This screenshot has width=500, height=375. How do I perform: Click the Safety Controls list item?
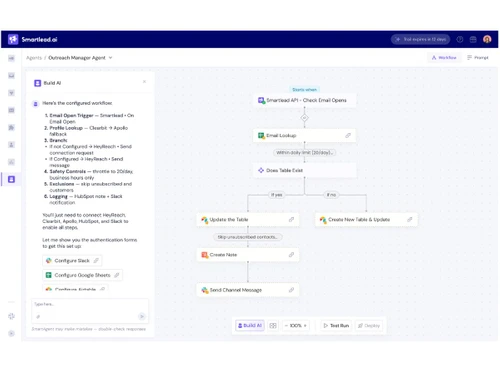[88, 174]
